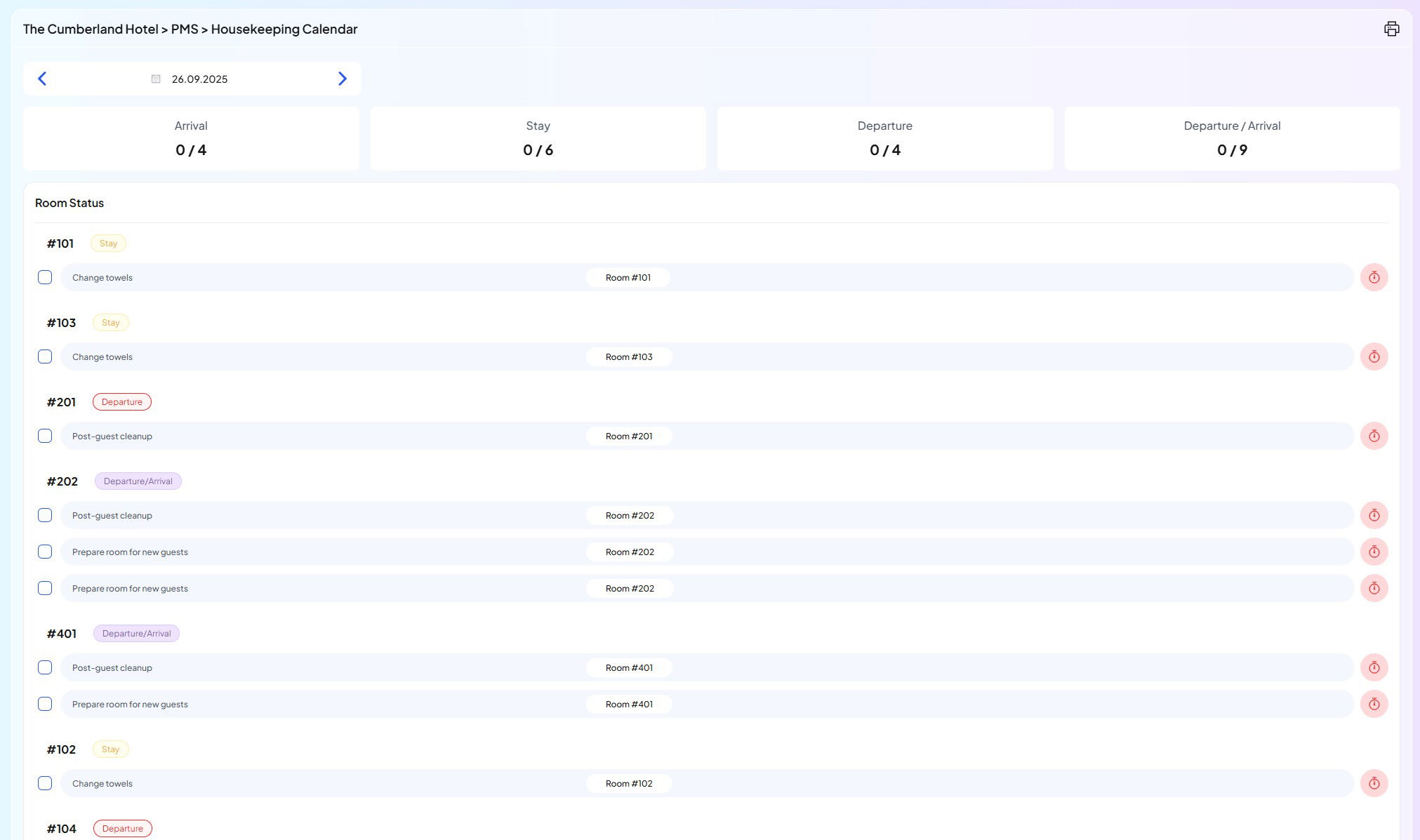This screenshot has width=1420, height=840.
Task: Click the stopwatch icon for Room #102 towels
Action: (x=1374, y=783)
